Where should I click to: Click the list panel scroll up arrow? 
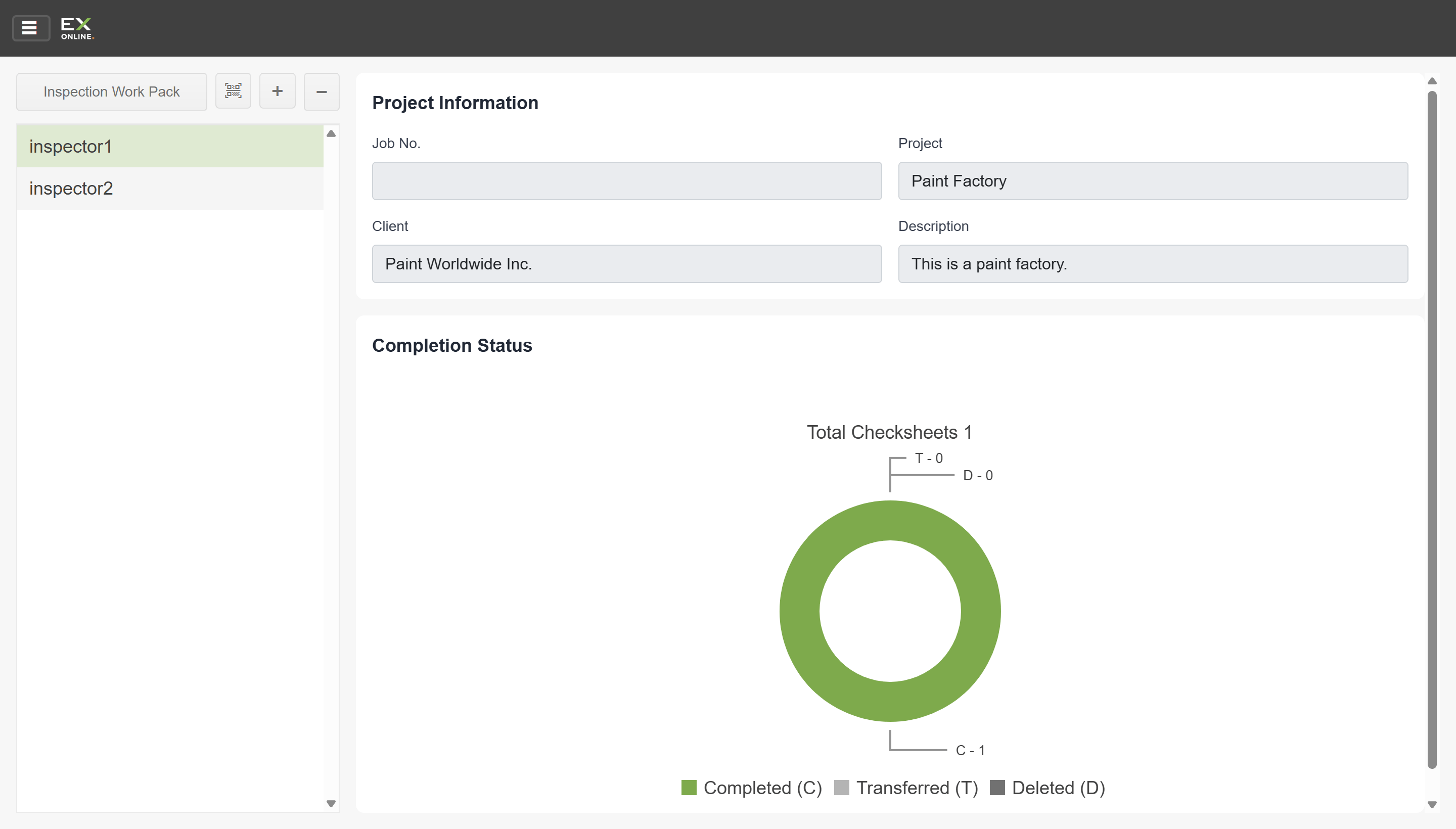coord(331,134)
